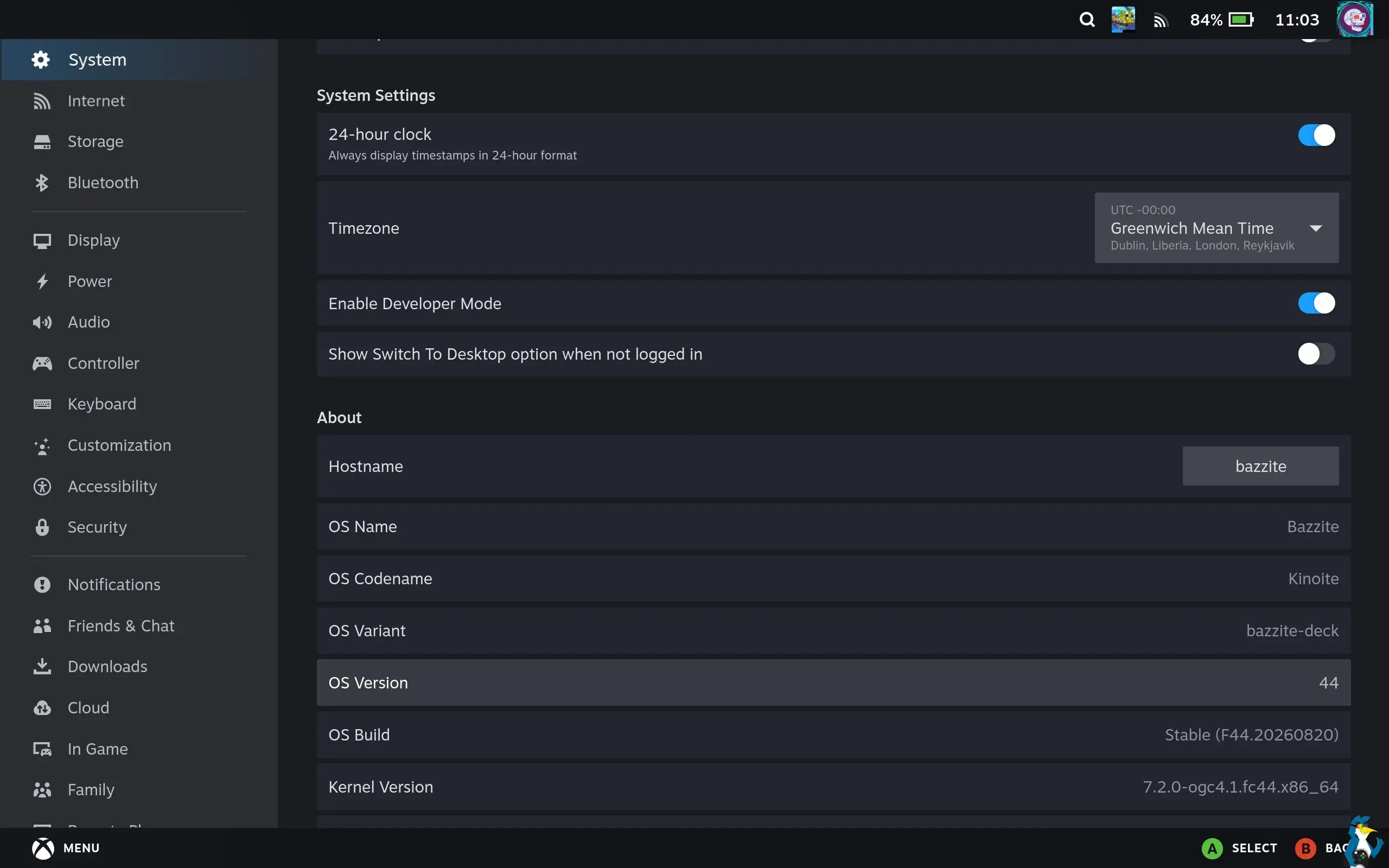Select Downloads in the sidebar
Image resolution: width=1389 pixels, height=868 pixels.
click(x=139, y=667)
